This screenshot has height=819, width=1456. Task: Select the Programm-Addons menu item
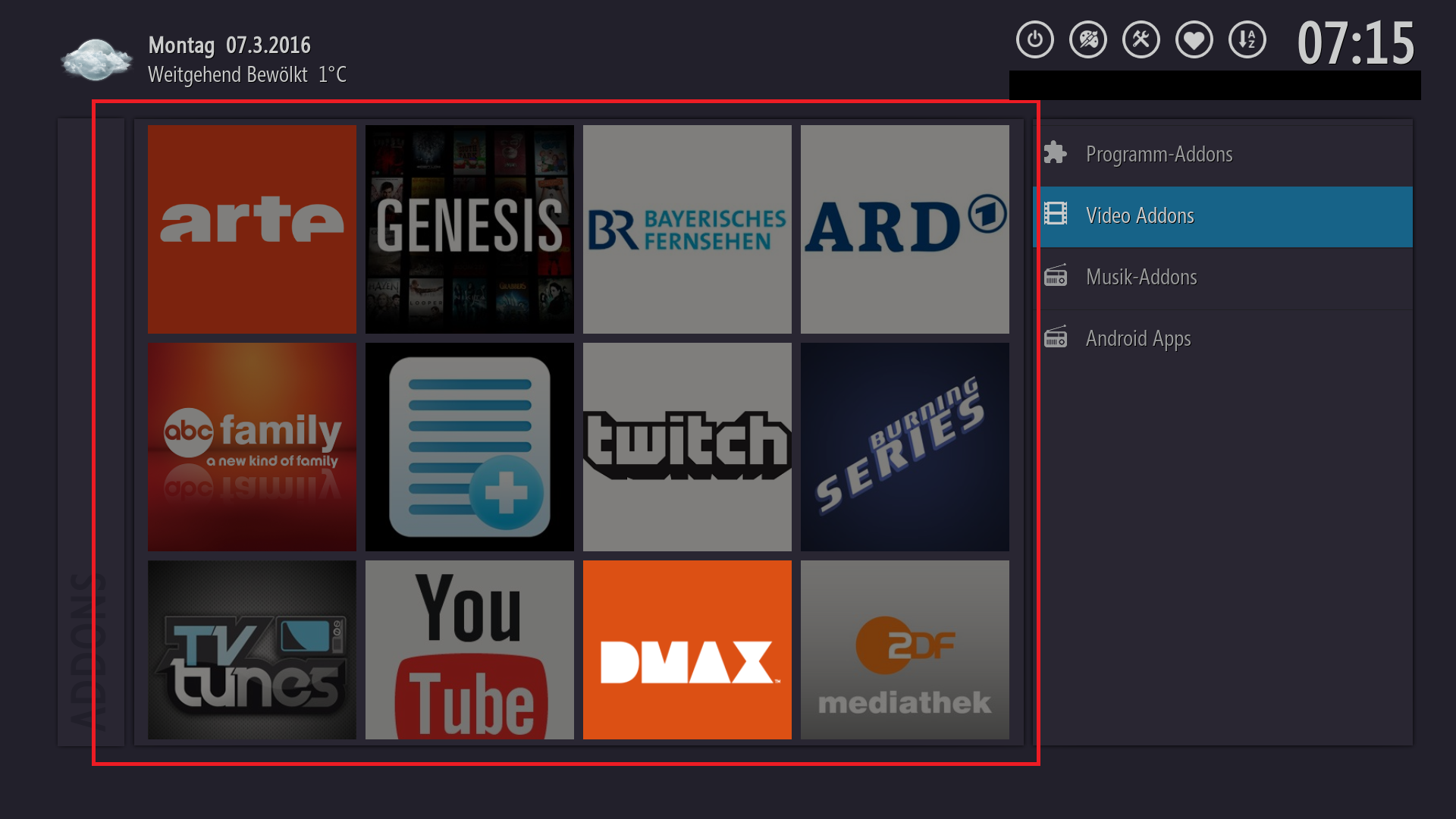(x=1222, y=154)
